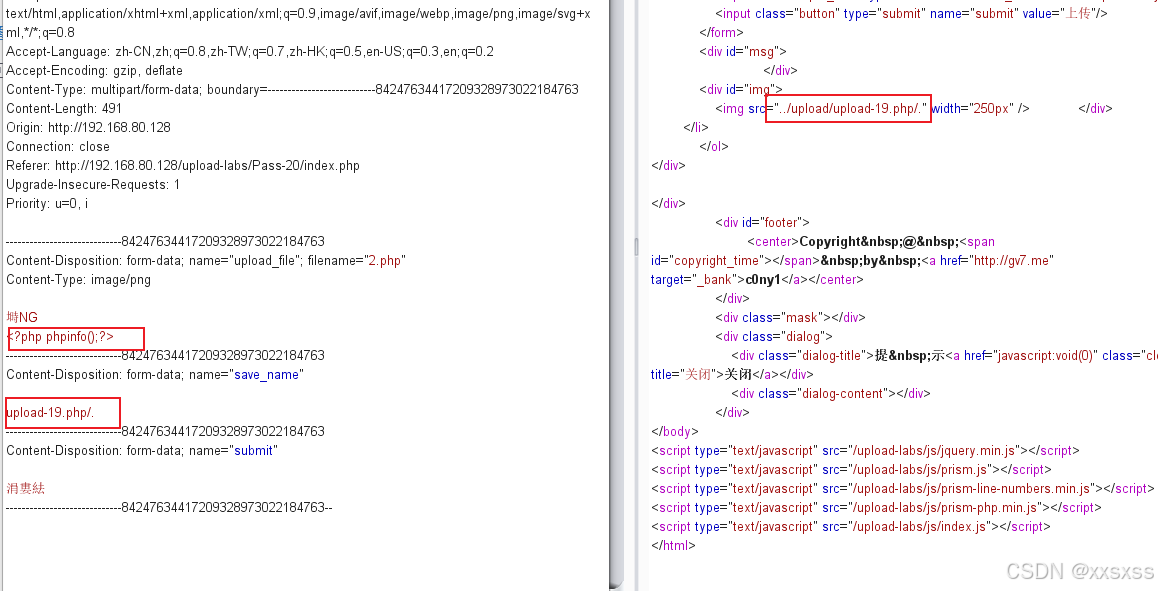Screen dimensions: 1158x591
Task: Select the 'dialog-content' div line
Action: tap(831, 394)
